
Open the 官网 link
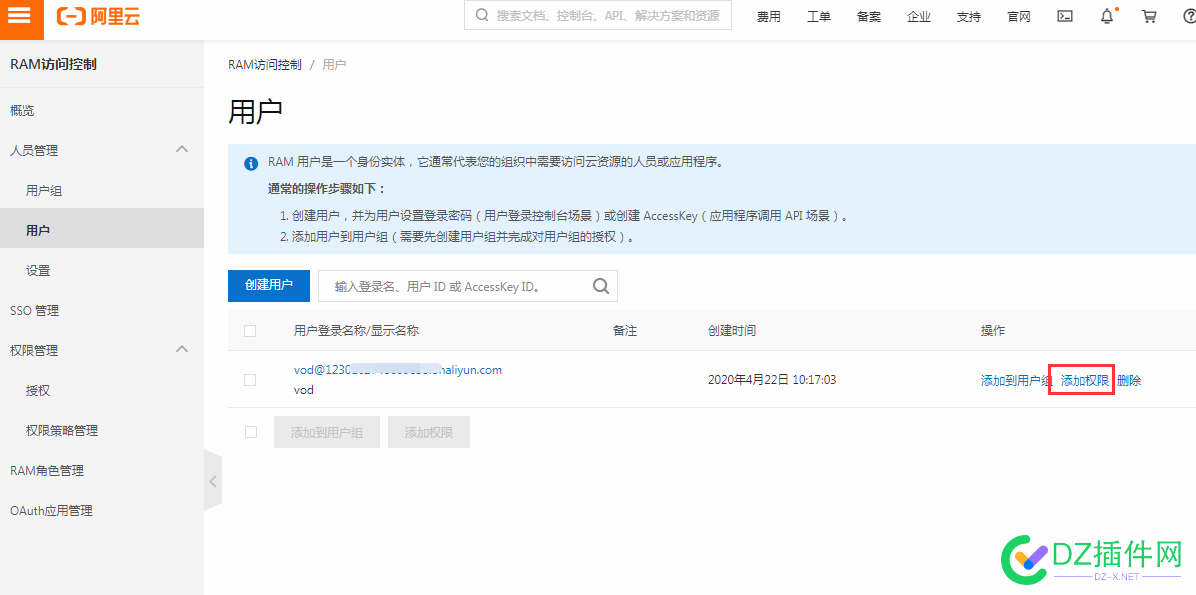1019,17
